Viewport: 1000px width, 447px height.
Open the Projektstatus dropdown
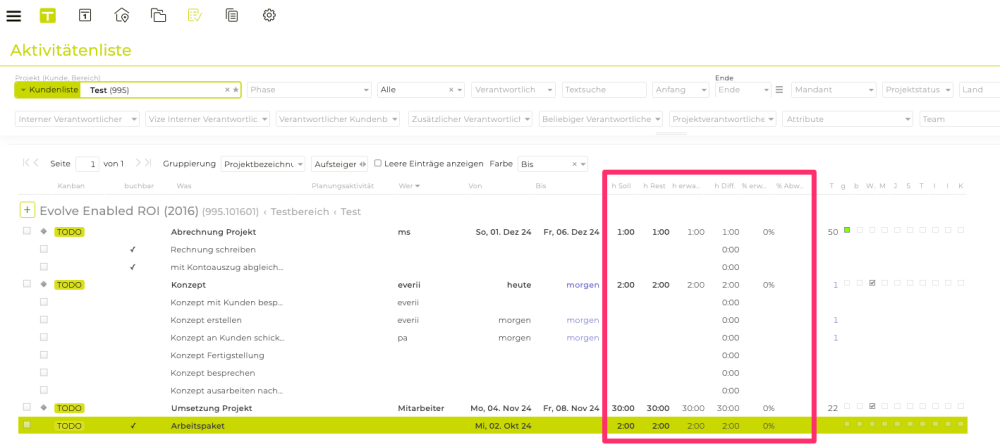point(918,90)
